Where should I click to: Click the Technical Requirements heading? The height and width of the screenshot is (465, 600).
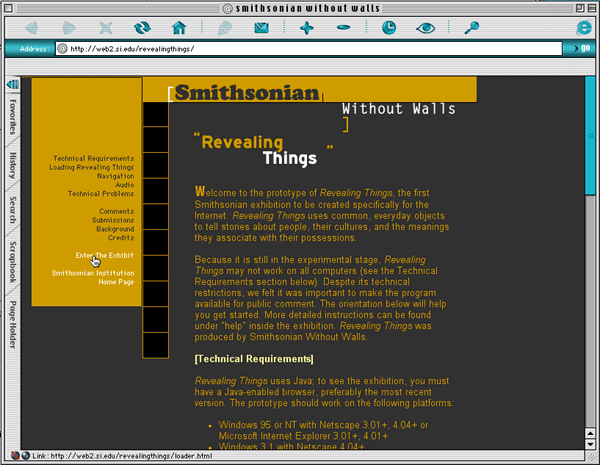tap(254, 359)
